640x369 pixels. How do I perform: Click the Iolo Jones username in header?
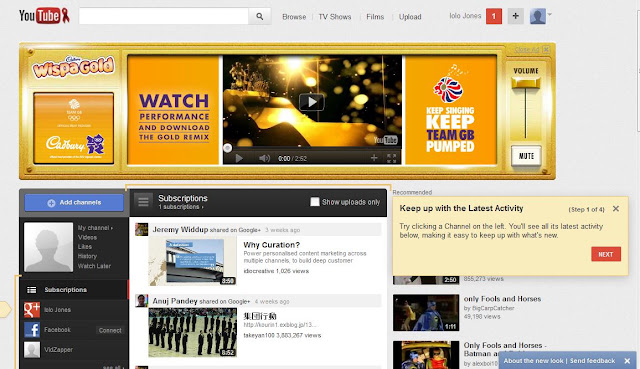465,16
